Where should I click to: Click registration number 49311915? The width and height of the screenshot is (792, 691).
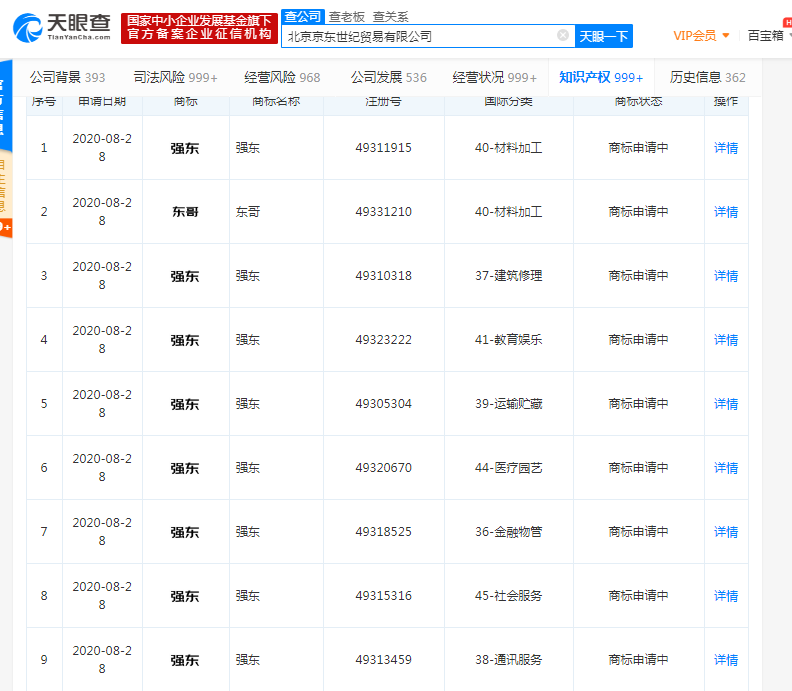click(x=383, y=148)
